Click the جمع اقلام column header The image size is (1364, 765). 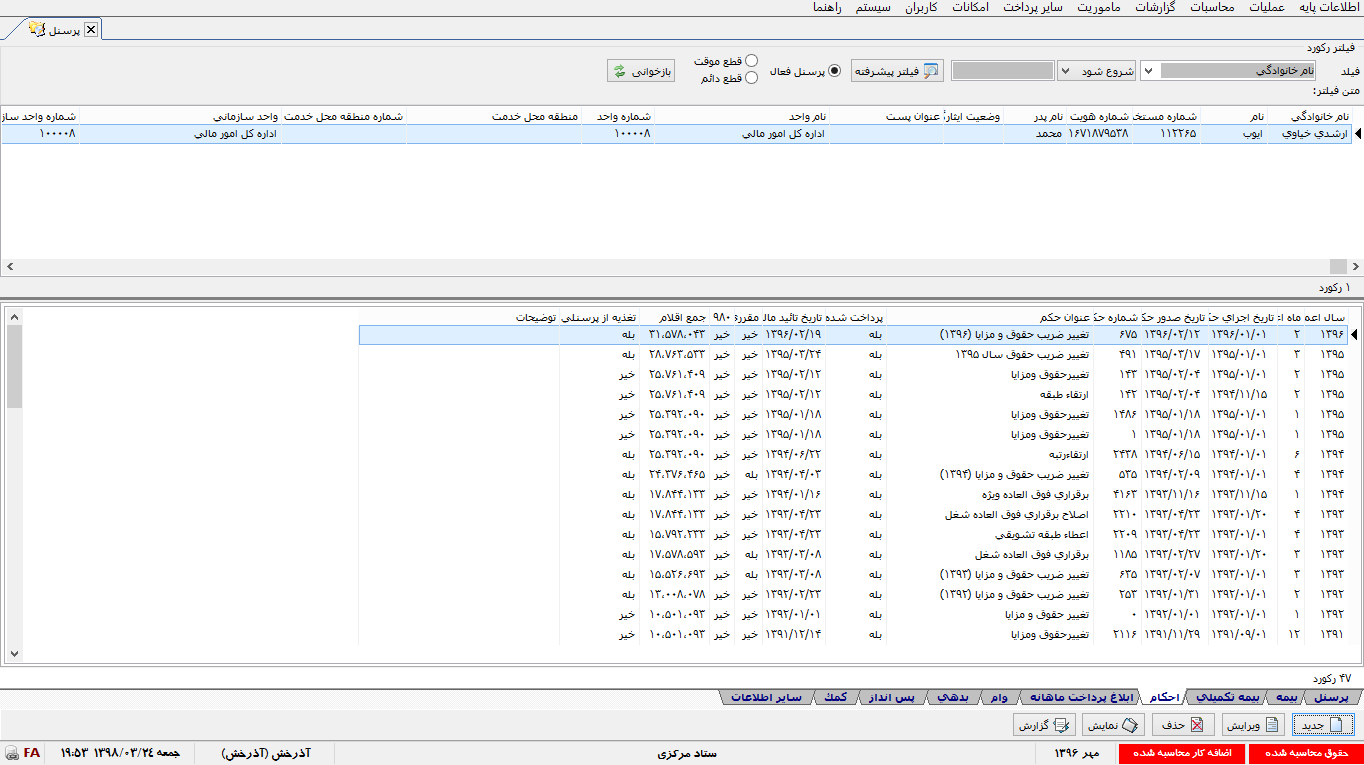(676, 317)
